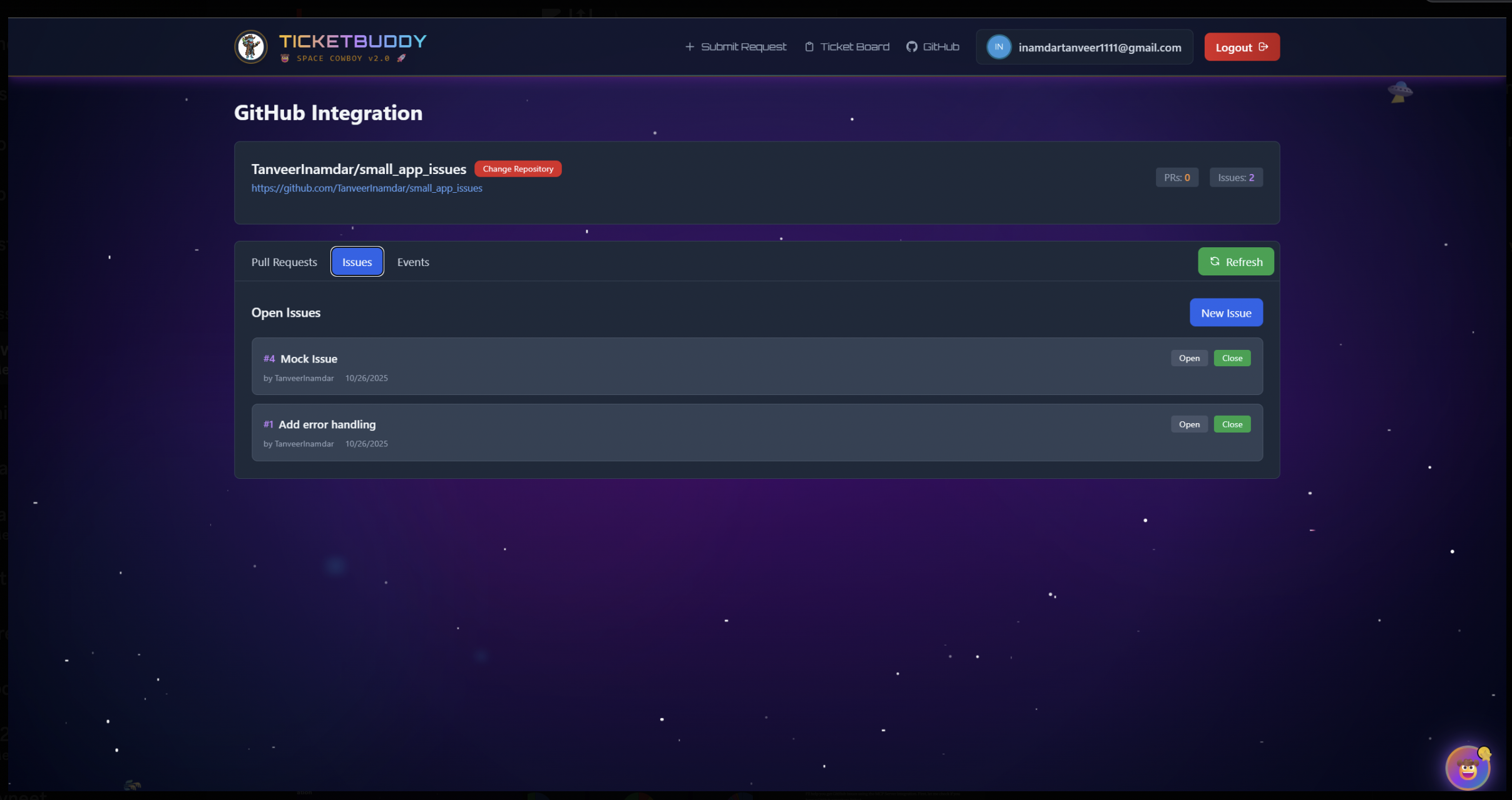The width and height of the screenshot is (1512, 800).
Task: Open issue #1 Add error handling
Action: (x=1188, y=424)
